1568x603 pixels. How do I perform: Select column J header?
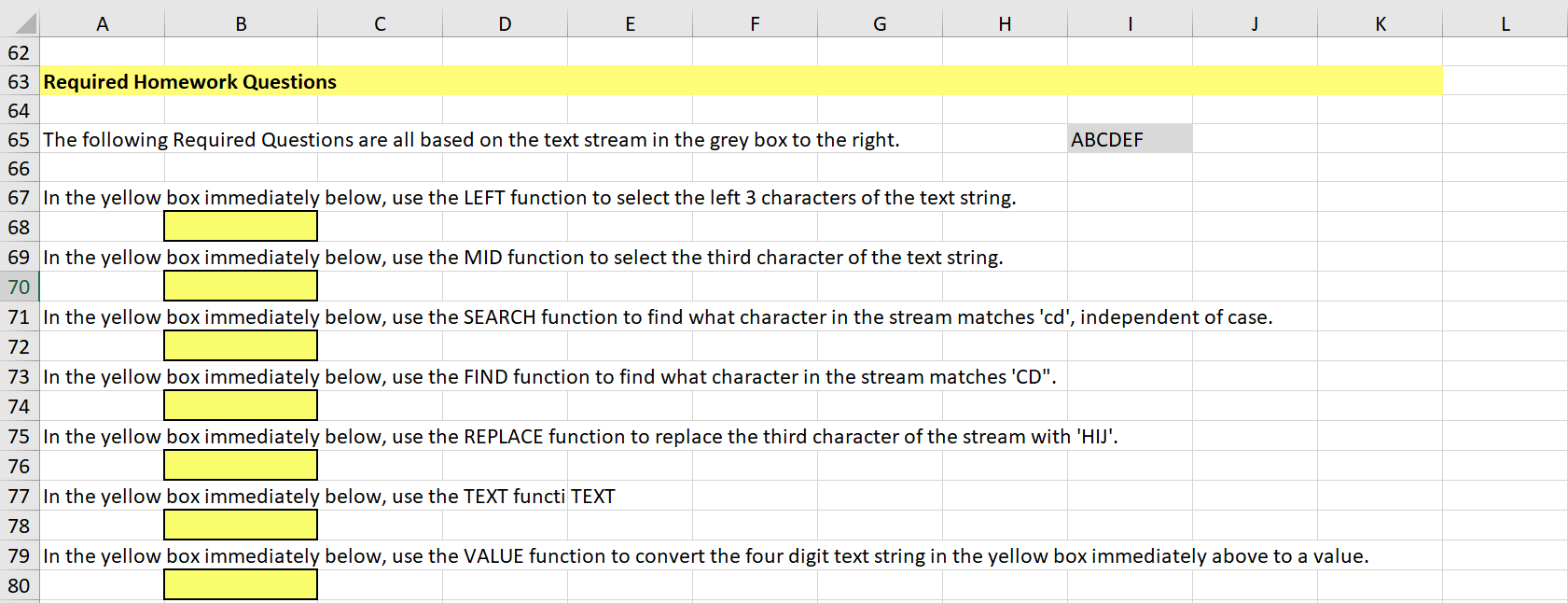coord(1255,23)
